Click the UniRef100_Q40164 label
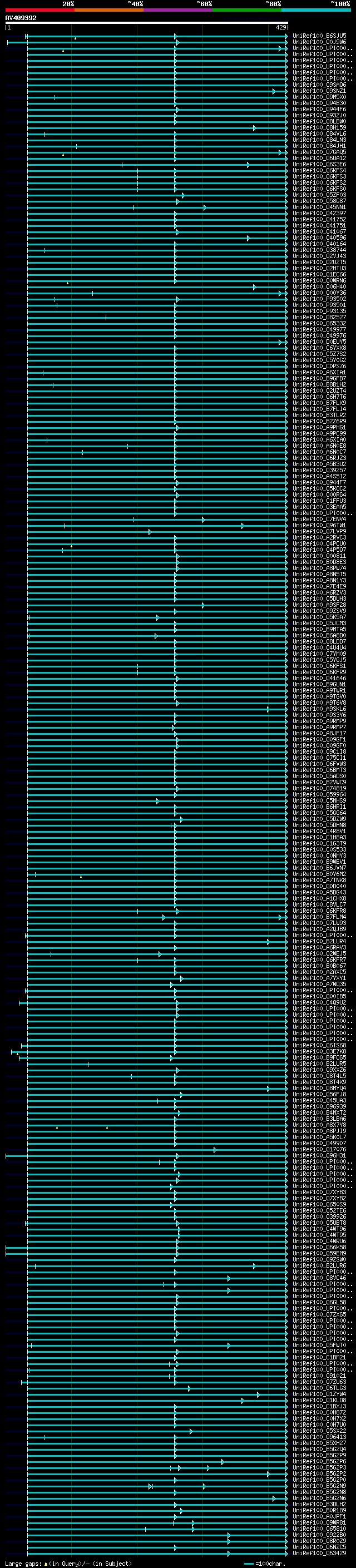 click(319, 244)
